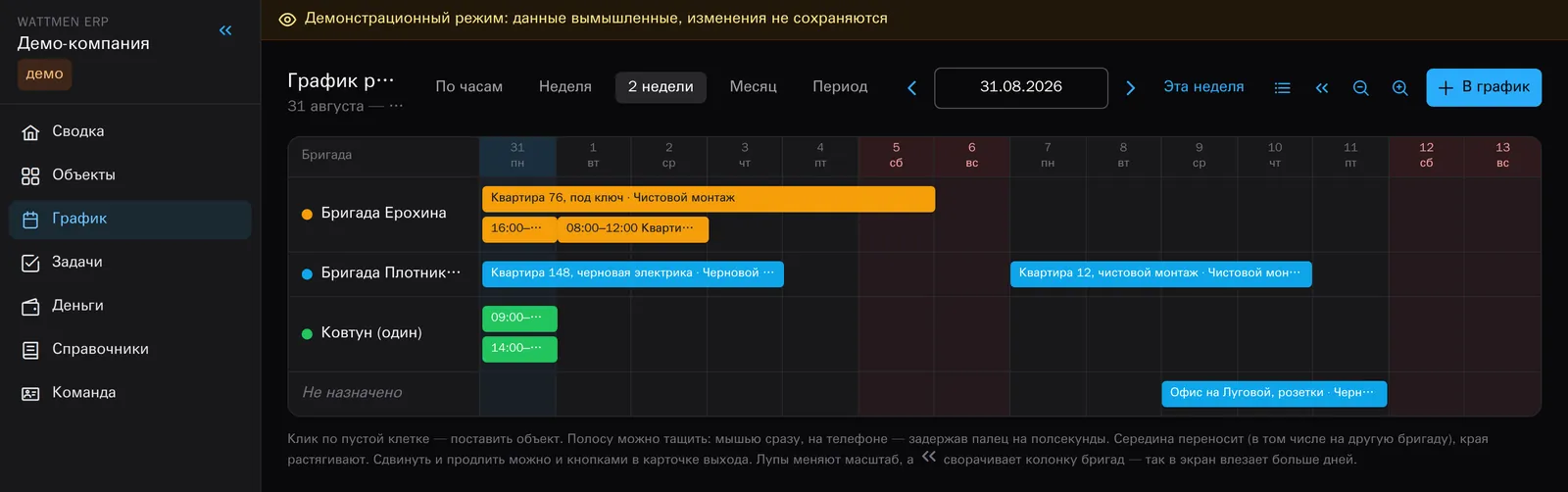Go to the previous period arrow
Screen dimensions: 1568x492
911,88
